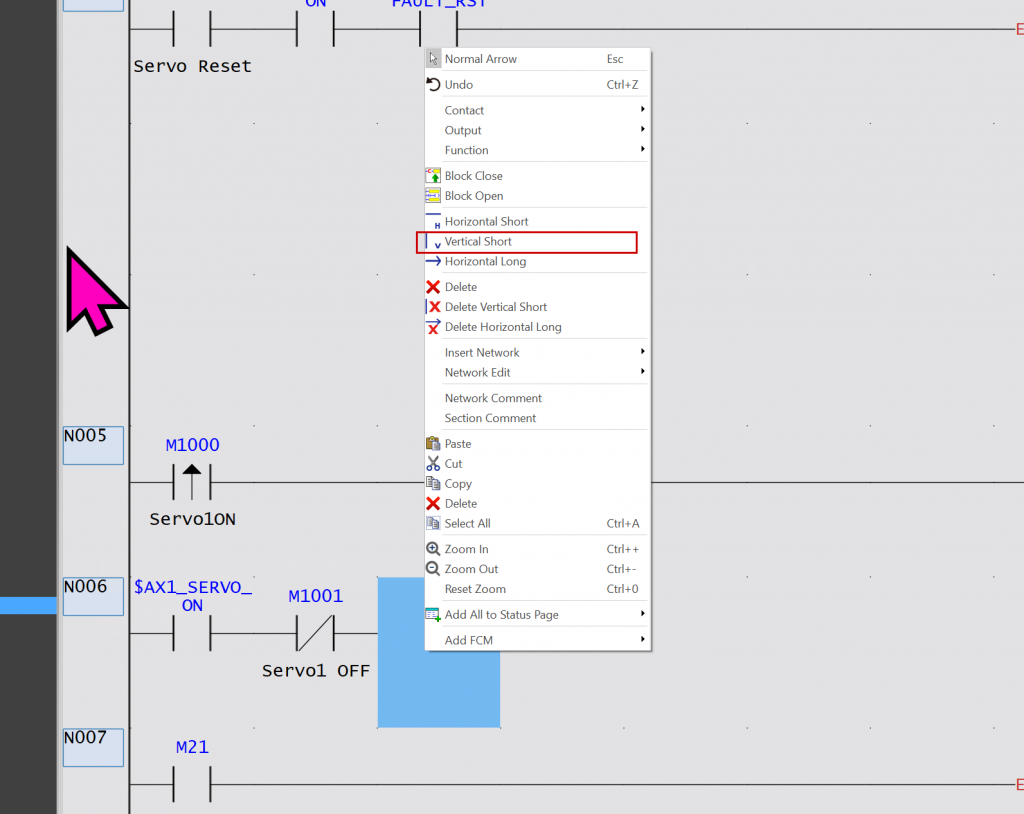Select the M21 contact in N007
1024x814 pixels.
tap(192, 784)
